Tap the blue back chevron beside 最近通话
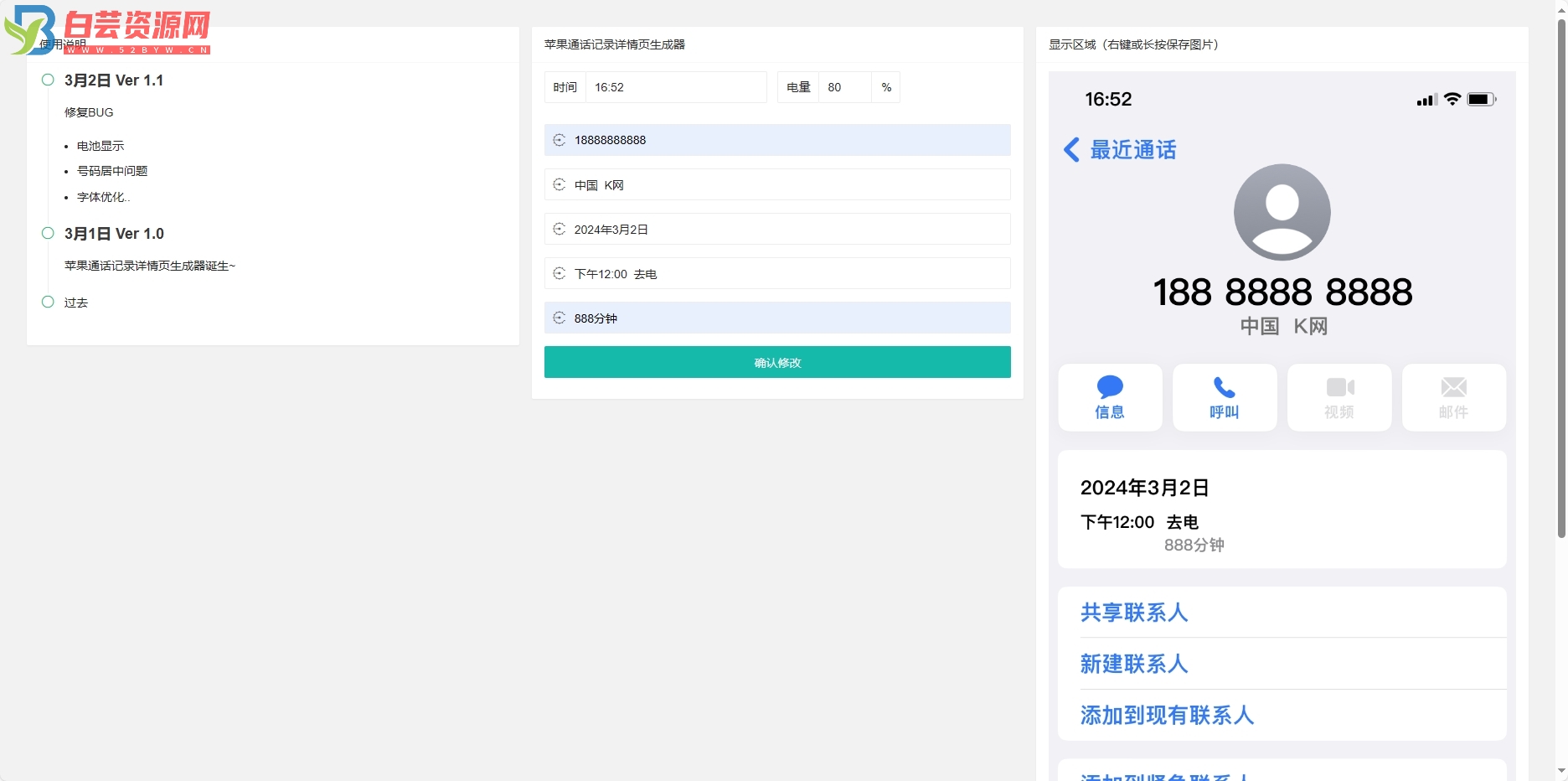This screenshot has width=1568, height=781. (x=1071, y=150)
